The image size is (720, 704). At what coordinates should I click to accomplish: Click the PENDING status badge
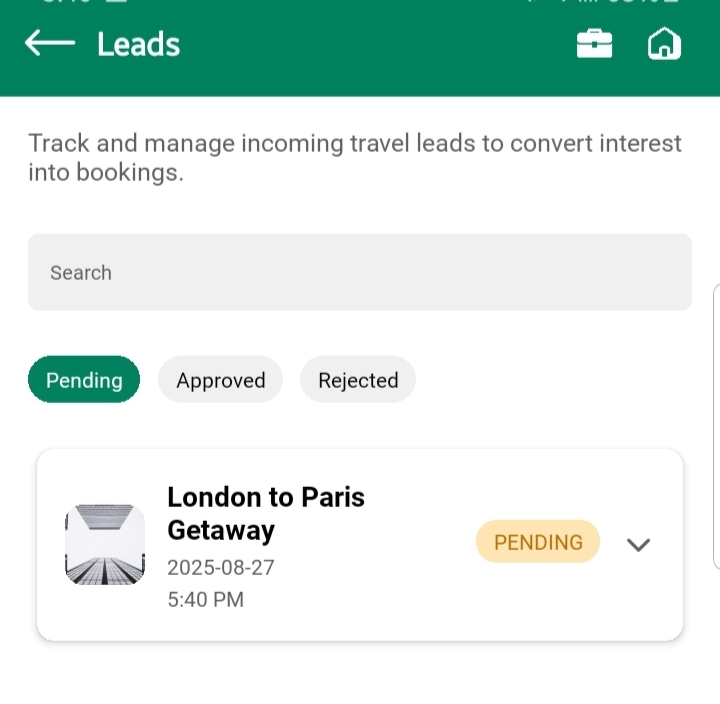coord(538,542)
